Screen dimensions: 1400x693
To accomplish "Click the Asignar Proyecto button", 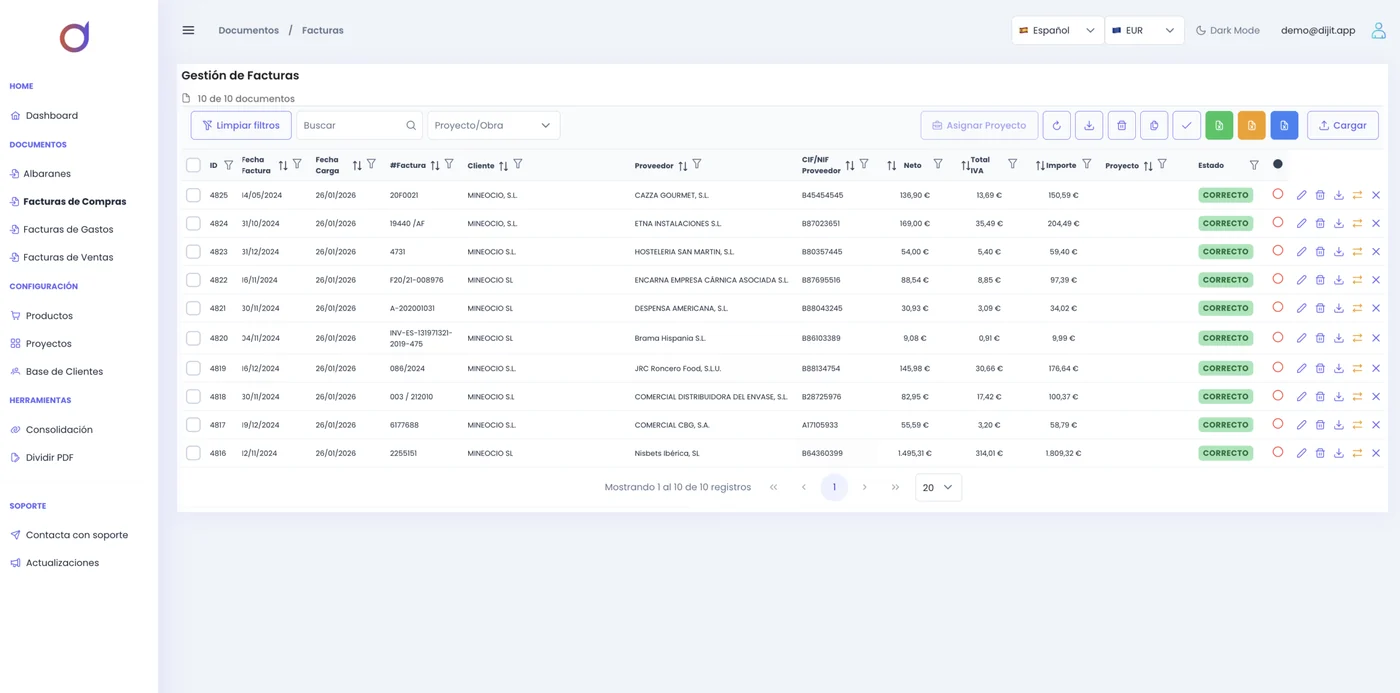I will (x=979, y=125).
